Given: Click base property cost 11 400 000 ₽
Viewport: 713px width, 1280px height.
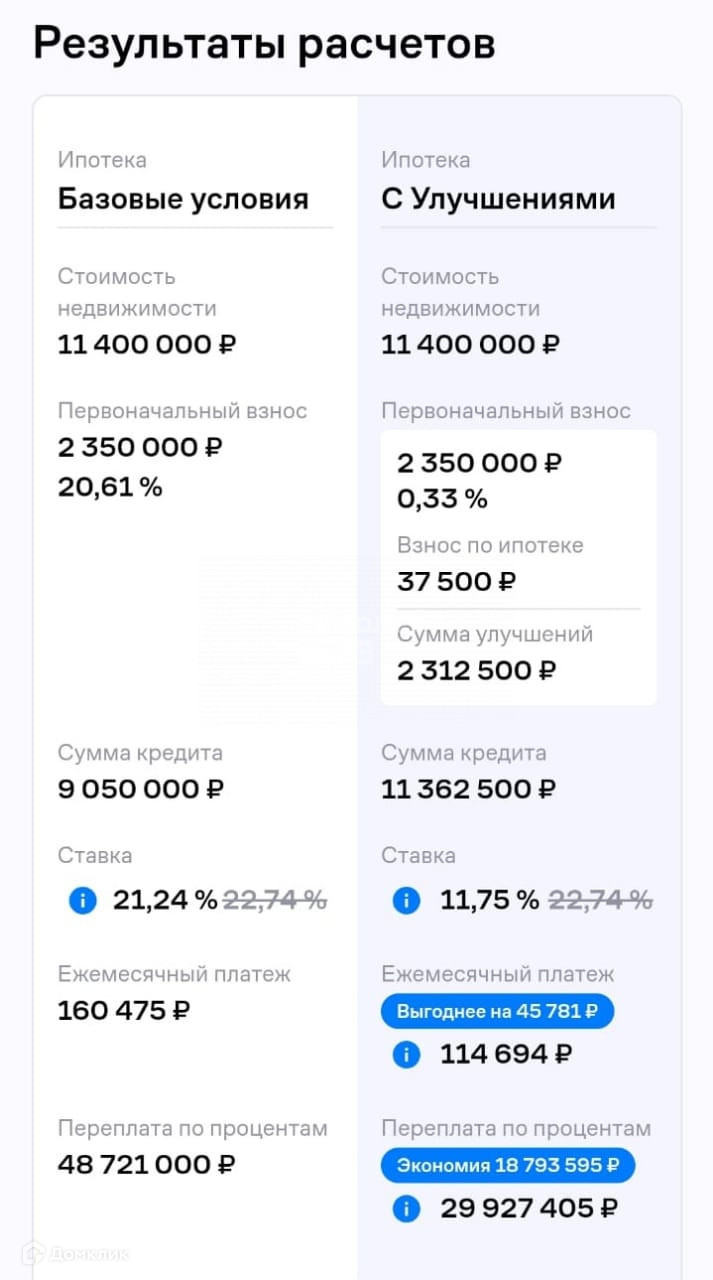Looking at the screenshot, I should click(x=147, y=345).
